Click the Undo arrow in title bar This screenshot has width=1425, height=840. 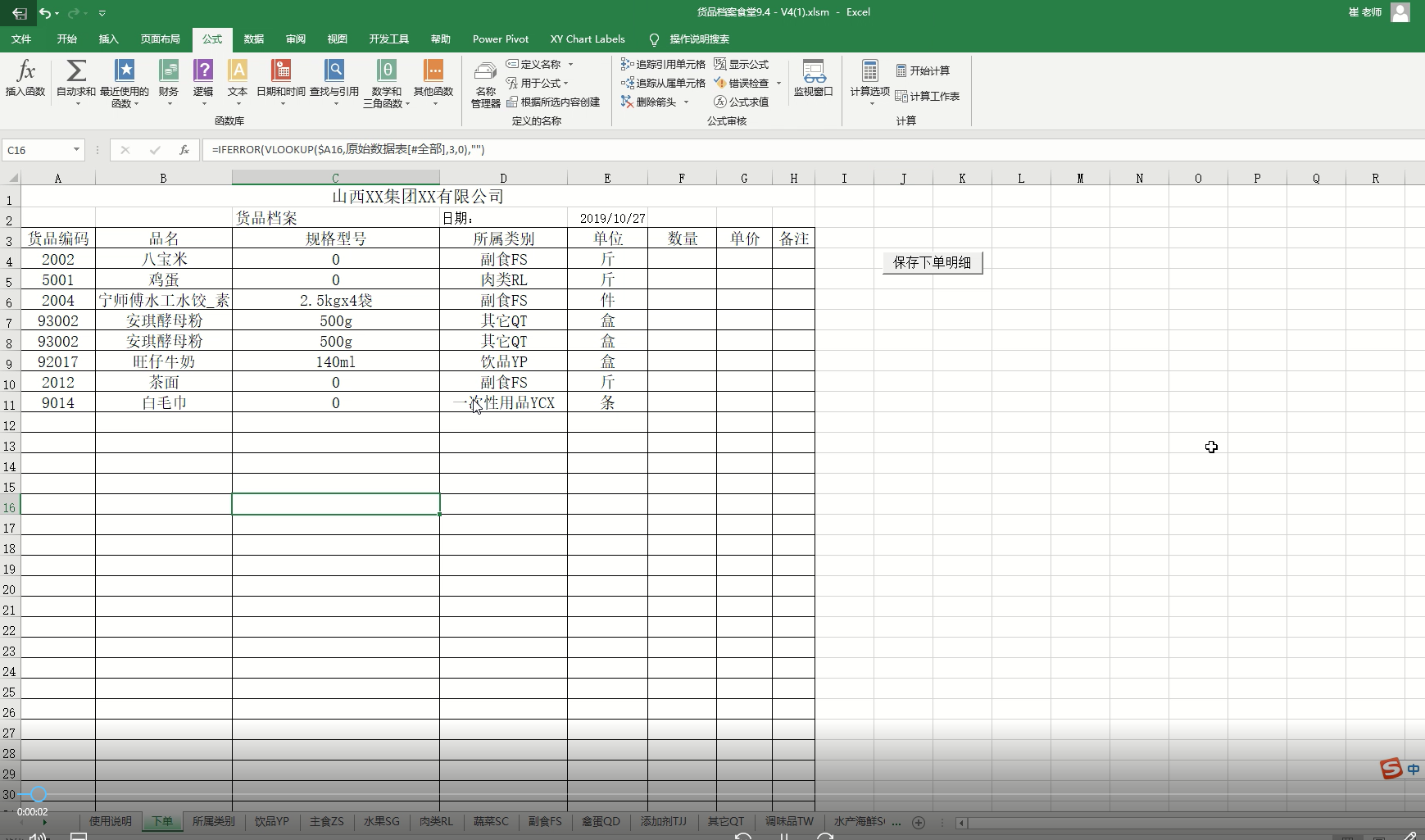tap(44, 12)
